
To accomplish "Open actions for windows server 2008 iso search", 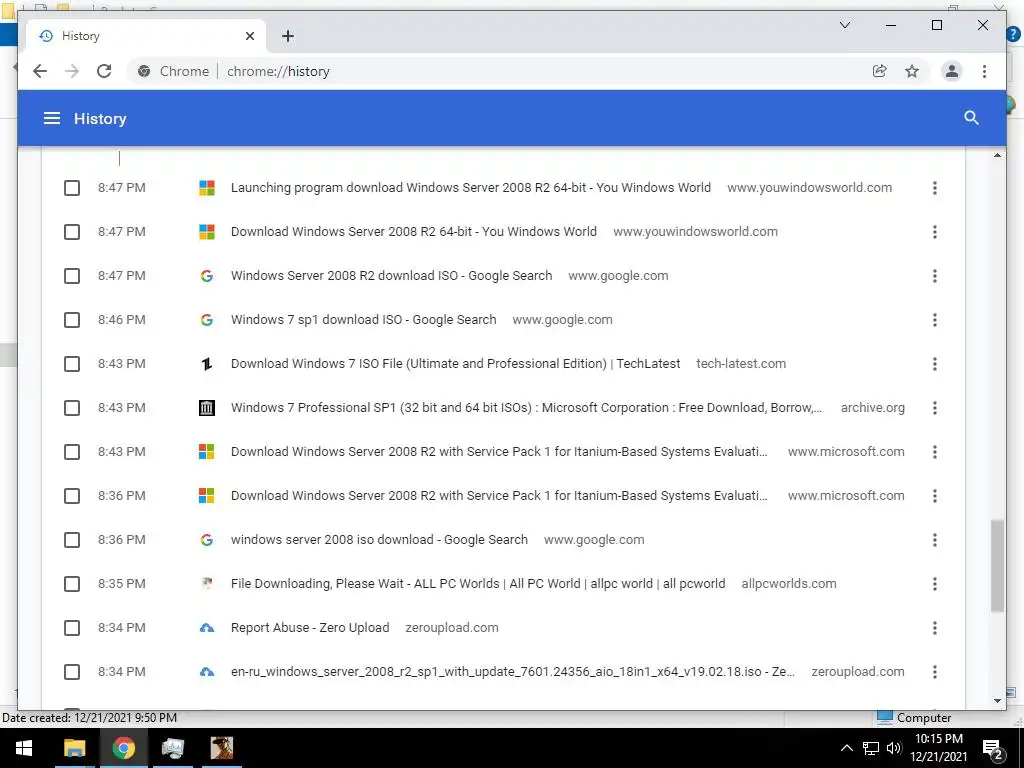I will (x=935, y=540).
